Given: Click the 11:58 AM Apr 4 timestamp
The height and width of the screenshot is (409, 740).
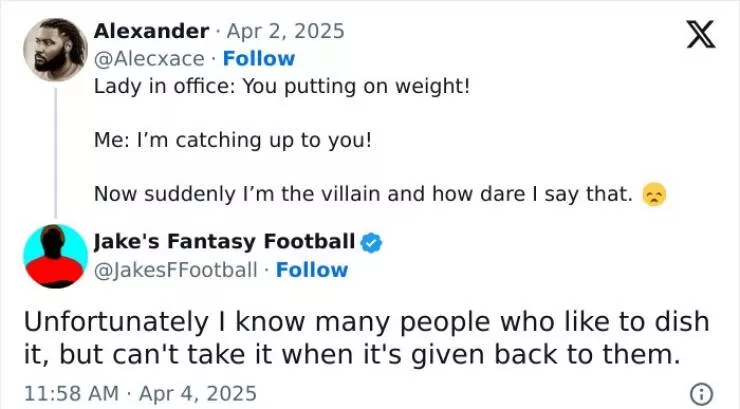Looking at the screenshot, I should [139, 393].
